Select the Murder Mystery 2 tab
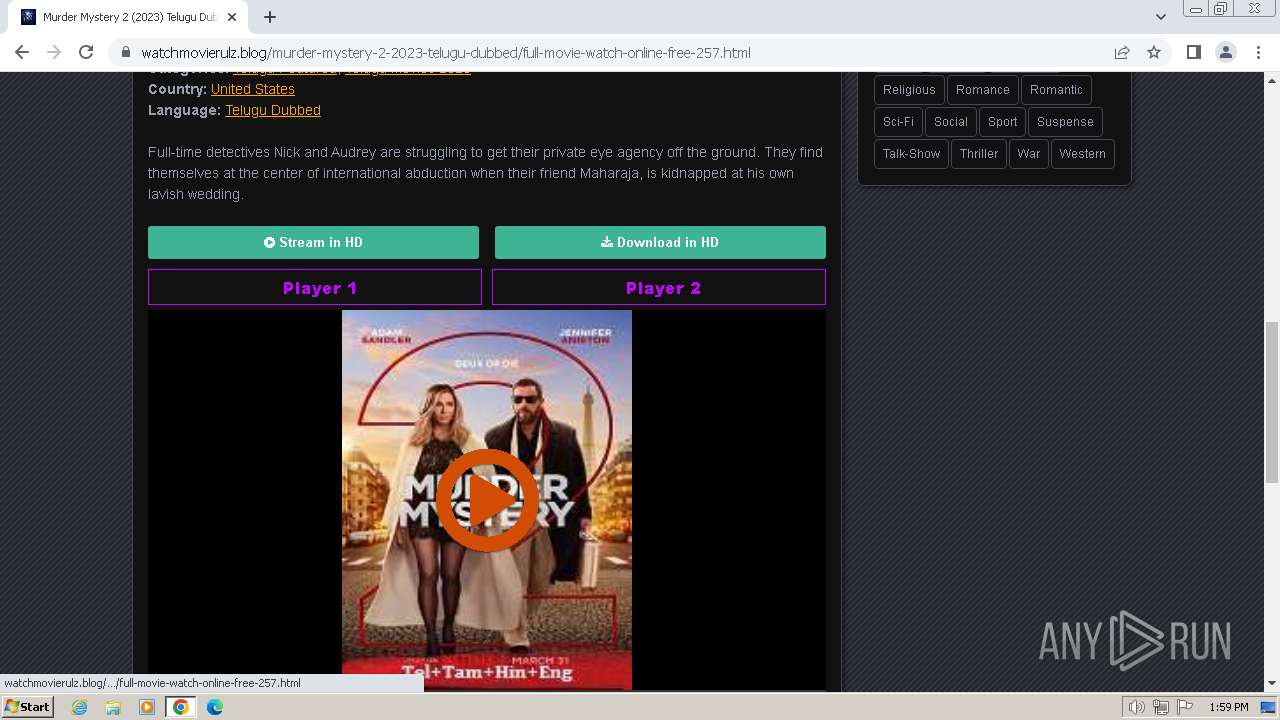Image resolution: width=1280 pixels, height=720 pixels. [x=128, y=17]
